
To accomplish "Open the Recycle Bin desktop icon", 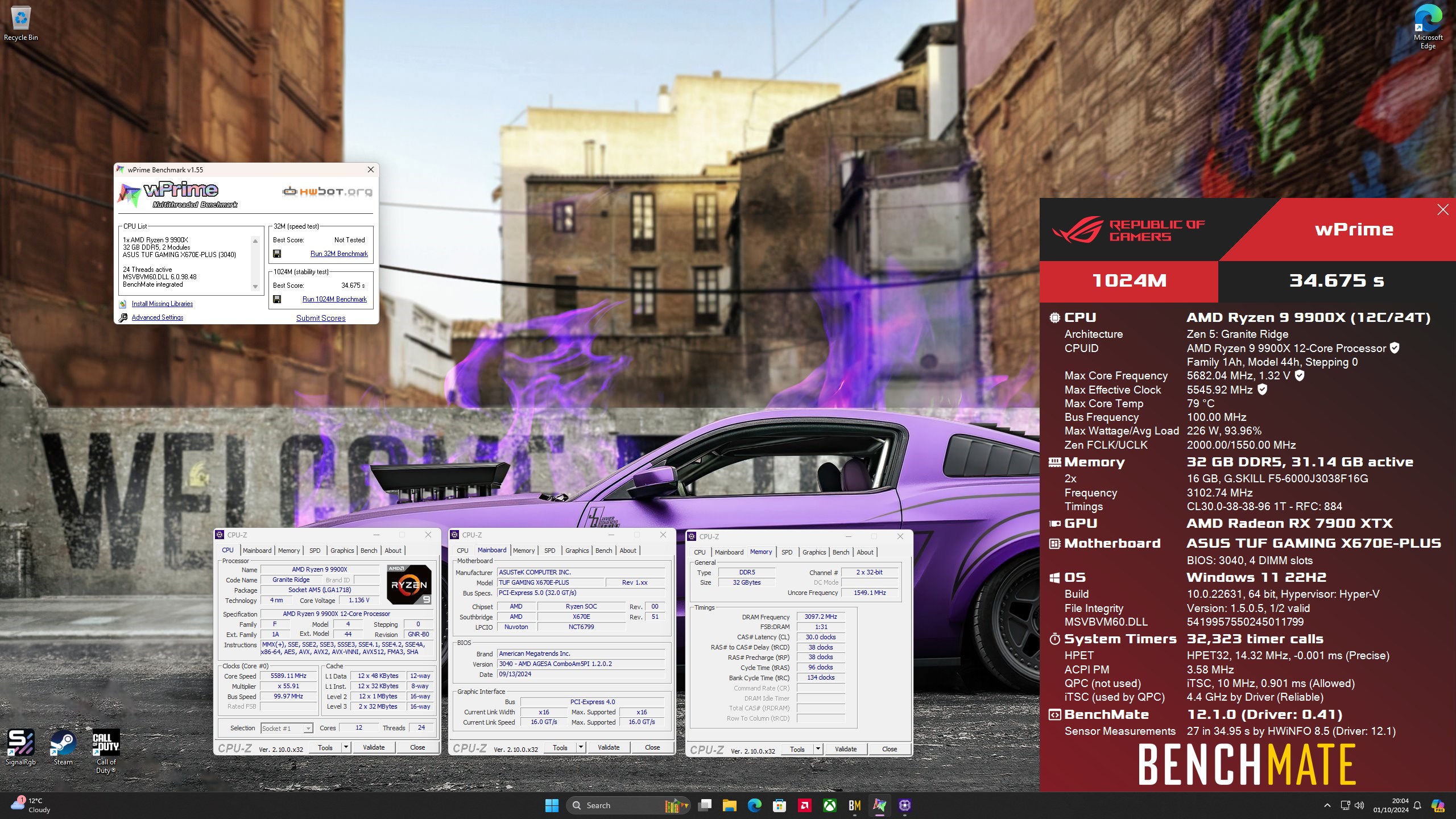I will click(20, 23).
